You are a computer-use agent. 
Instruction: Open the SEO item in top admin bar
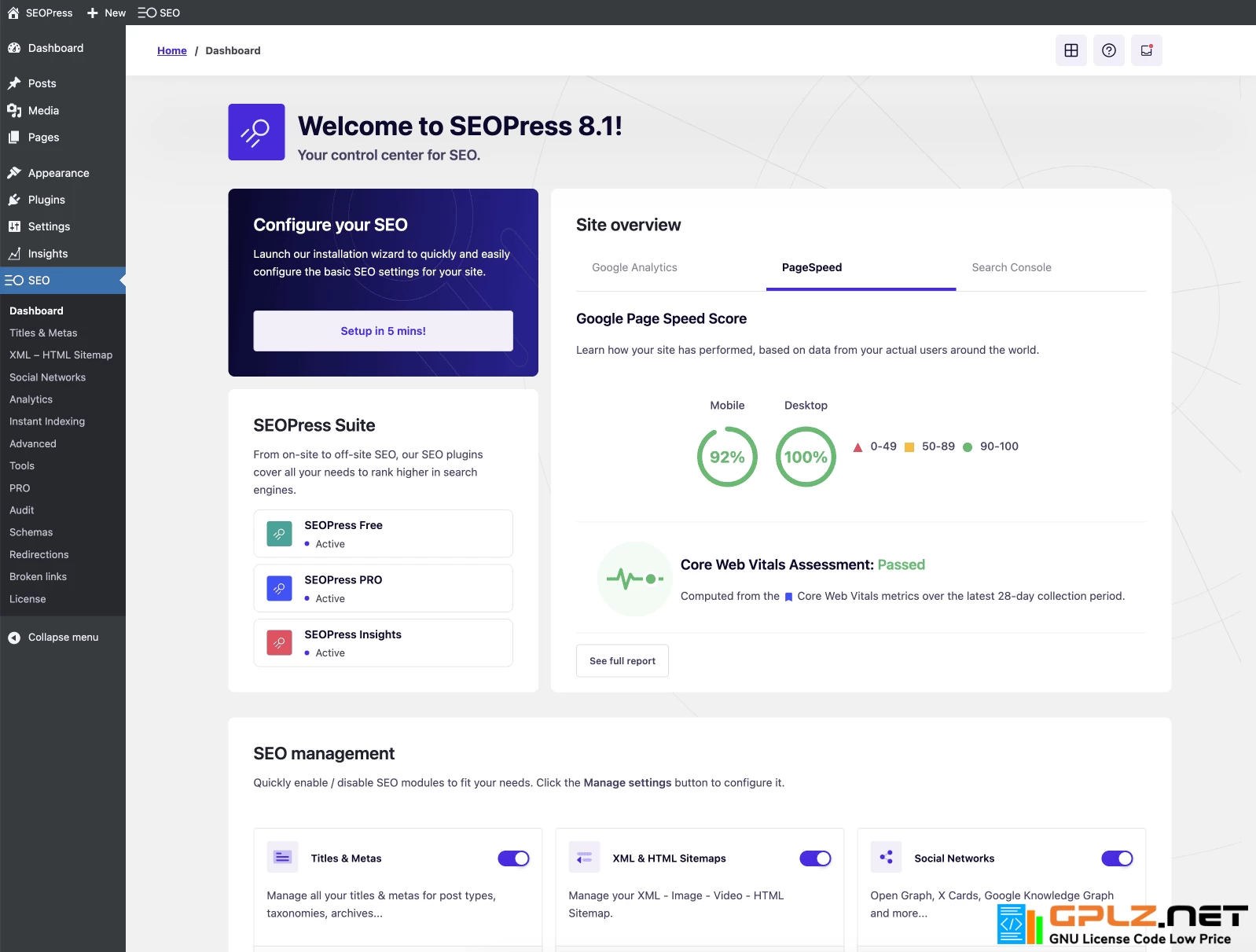[159, 13]
